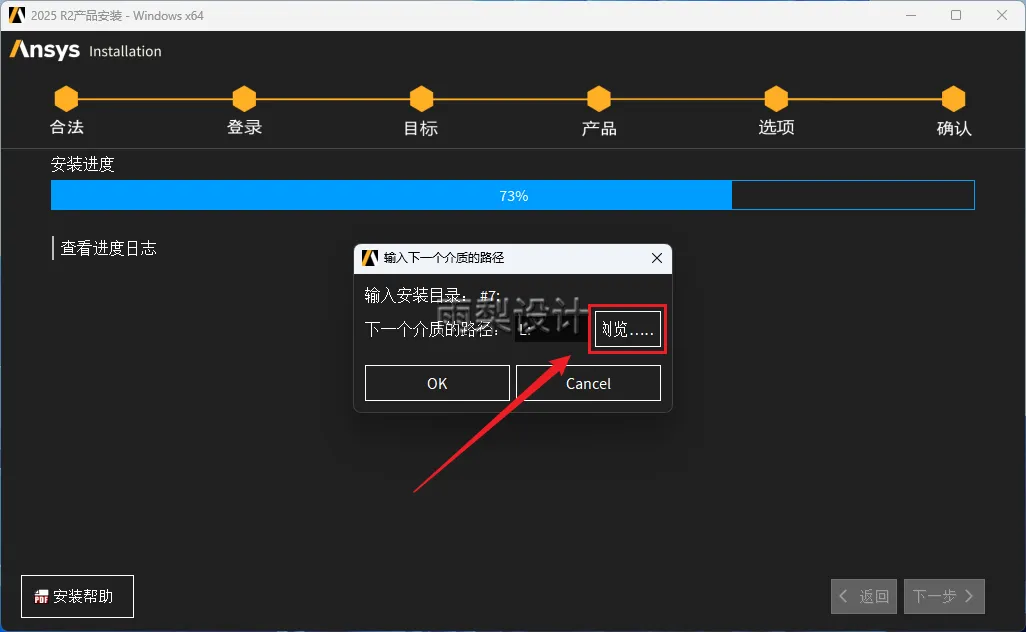Cancel the next media path dialog

click(588, 383)
